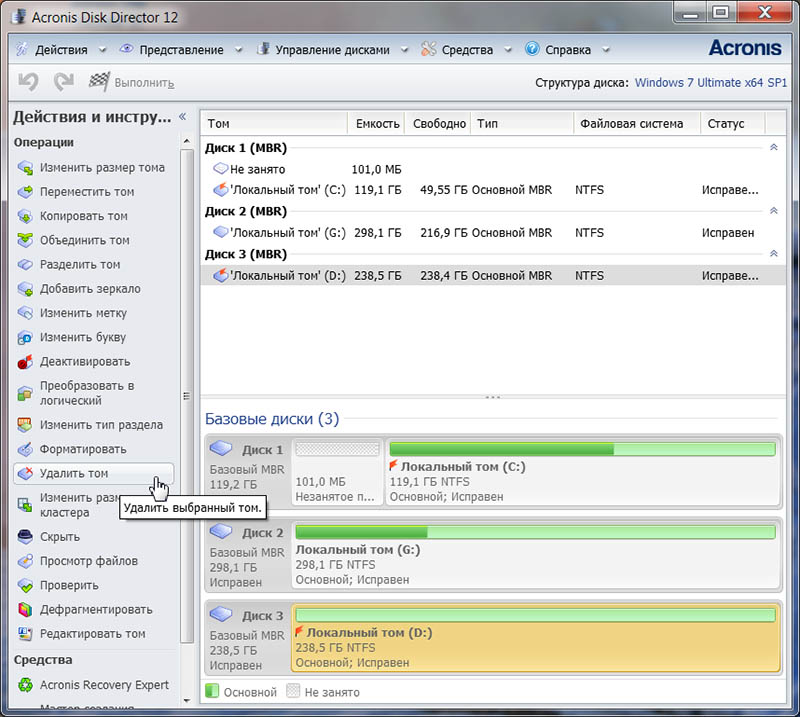800x717 pixels.
Task: Select 'Локальный том' (G:) row in list
Action: pos(493,233)
